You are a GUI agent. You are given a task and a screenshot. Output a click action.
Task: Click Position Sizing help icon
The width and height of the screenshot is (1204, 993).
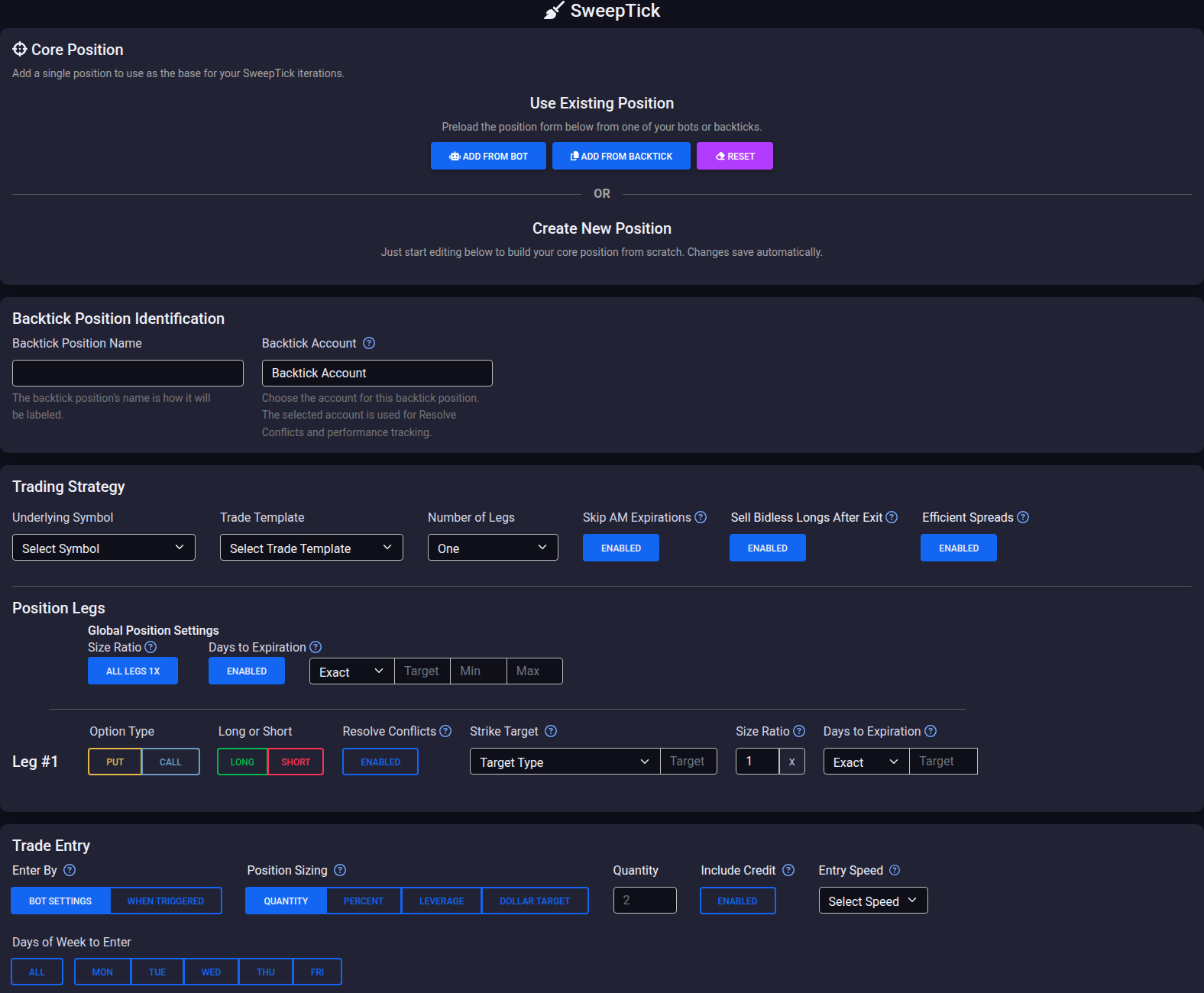tap(340, 870)
